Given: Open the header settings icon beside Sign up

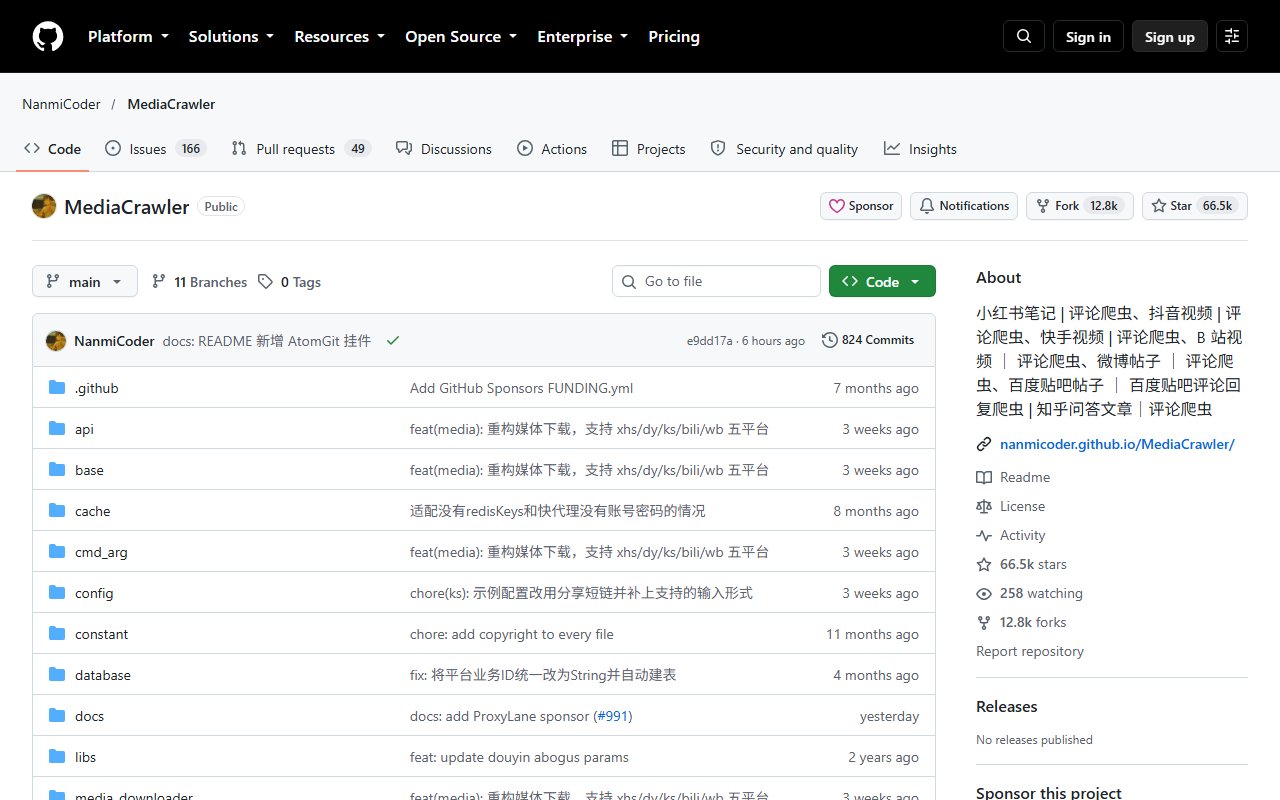Looking at the screenshot, I should tap(1232, 36).
